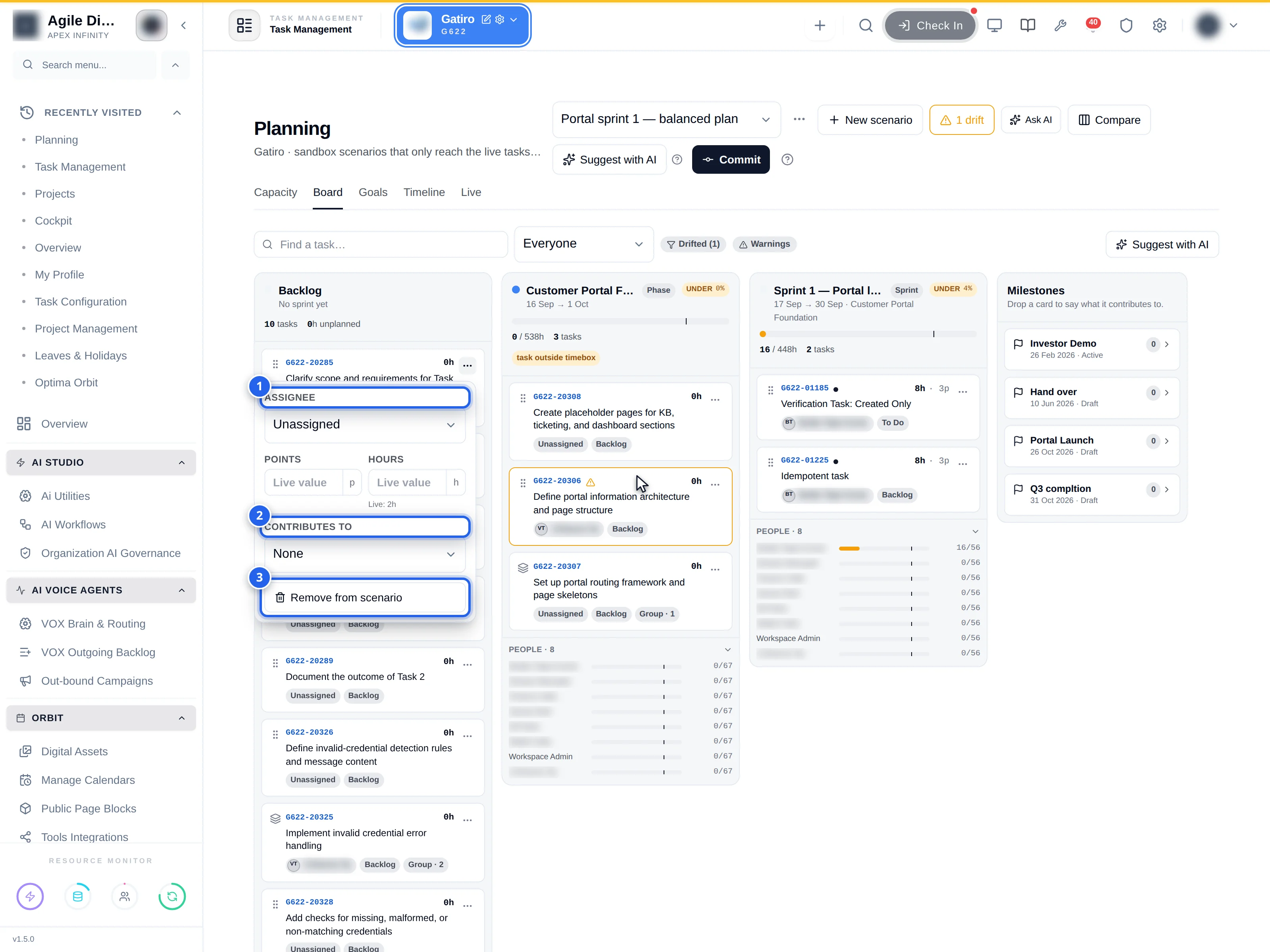This screenshot has width=1270, height=952.
Task: Collapse the AI Studio section
Action: [181, 463]
